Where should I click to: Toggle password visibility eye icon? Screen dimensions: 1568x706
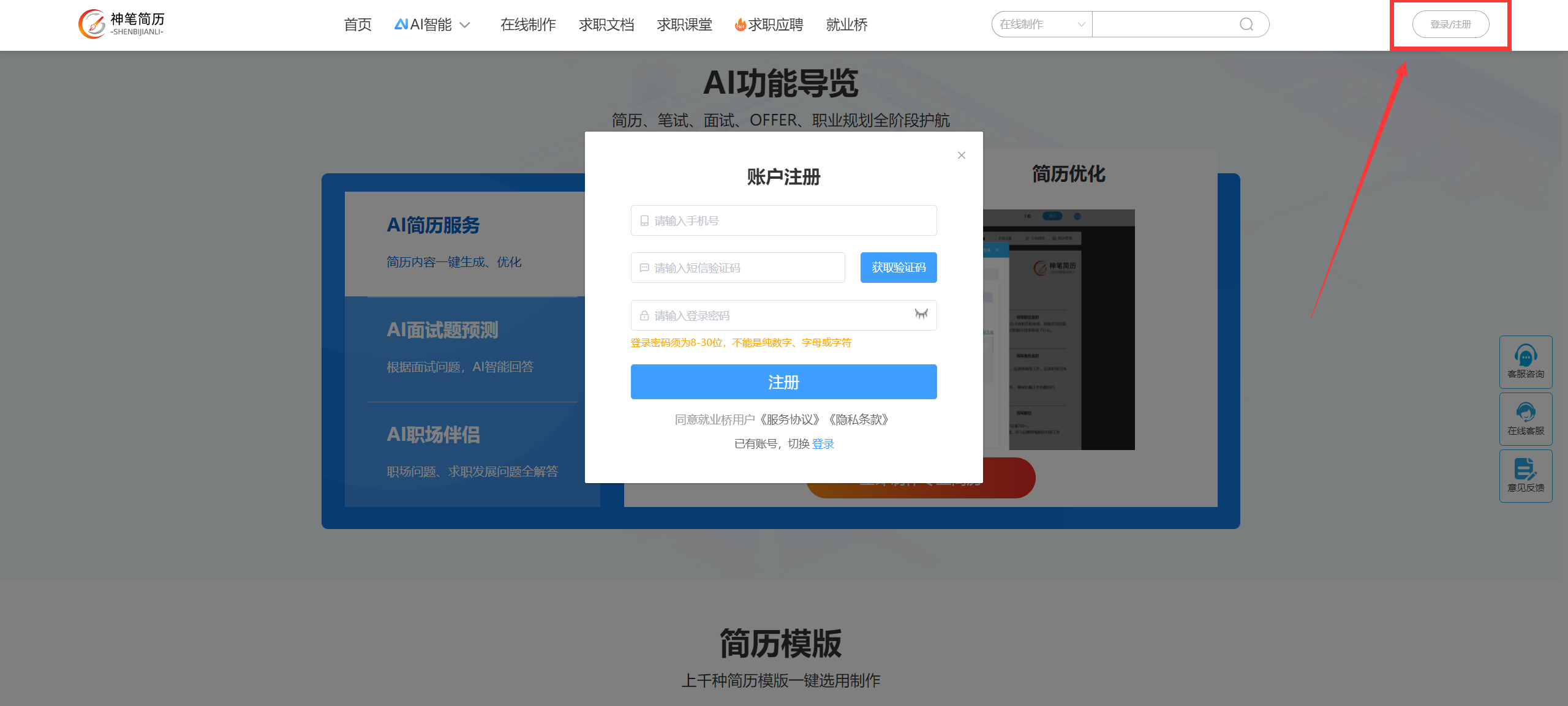(x=921, y=314)
